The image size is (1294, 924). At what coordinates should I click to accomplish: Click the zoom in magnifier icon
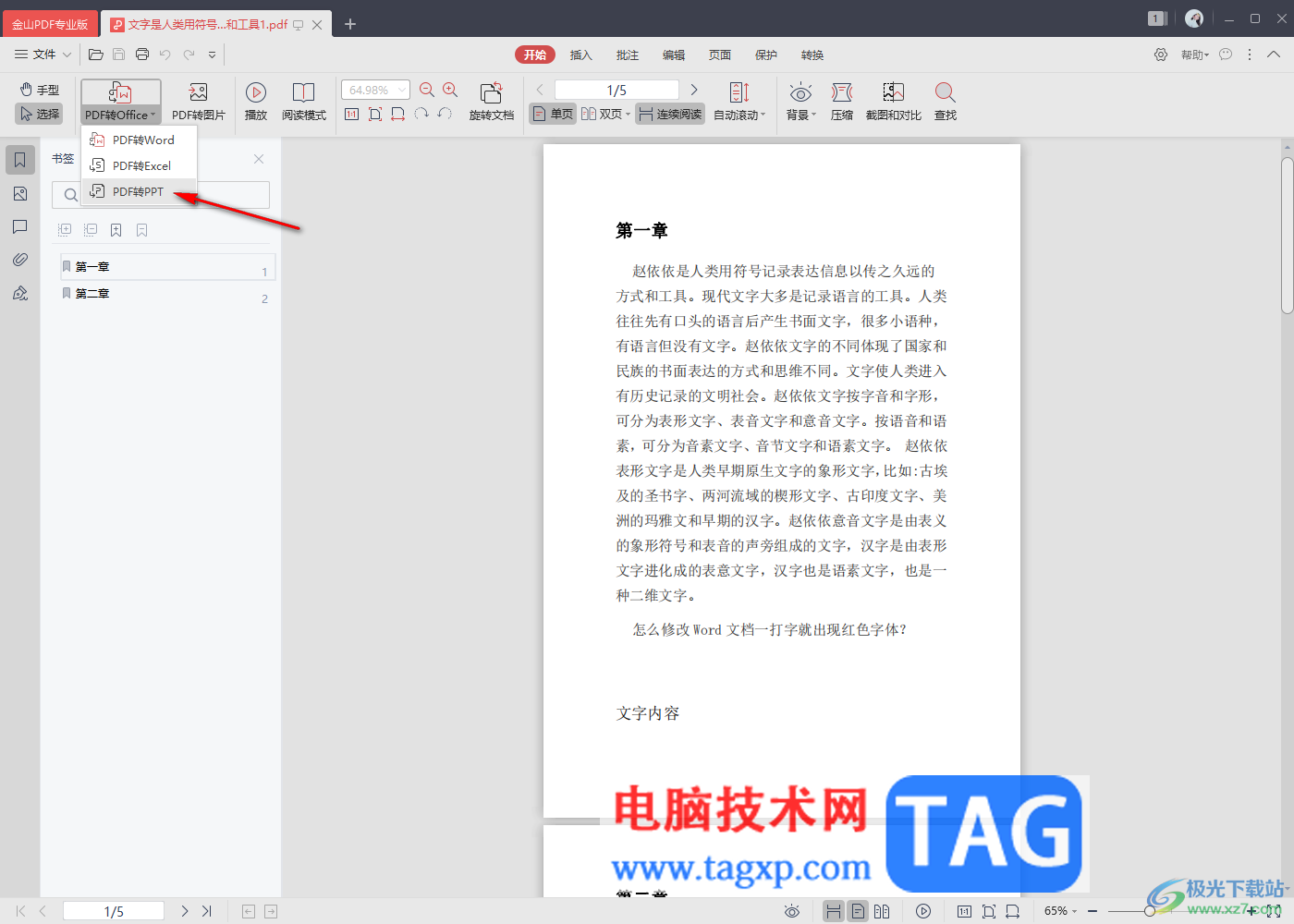(450, 90)
